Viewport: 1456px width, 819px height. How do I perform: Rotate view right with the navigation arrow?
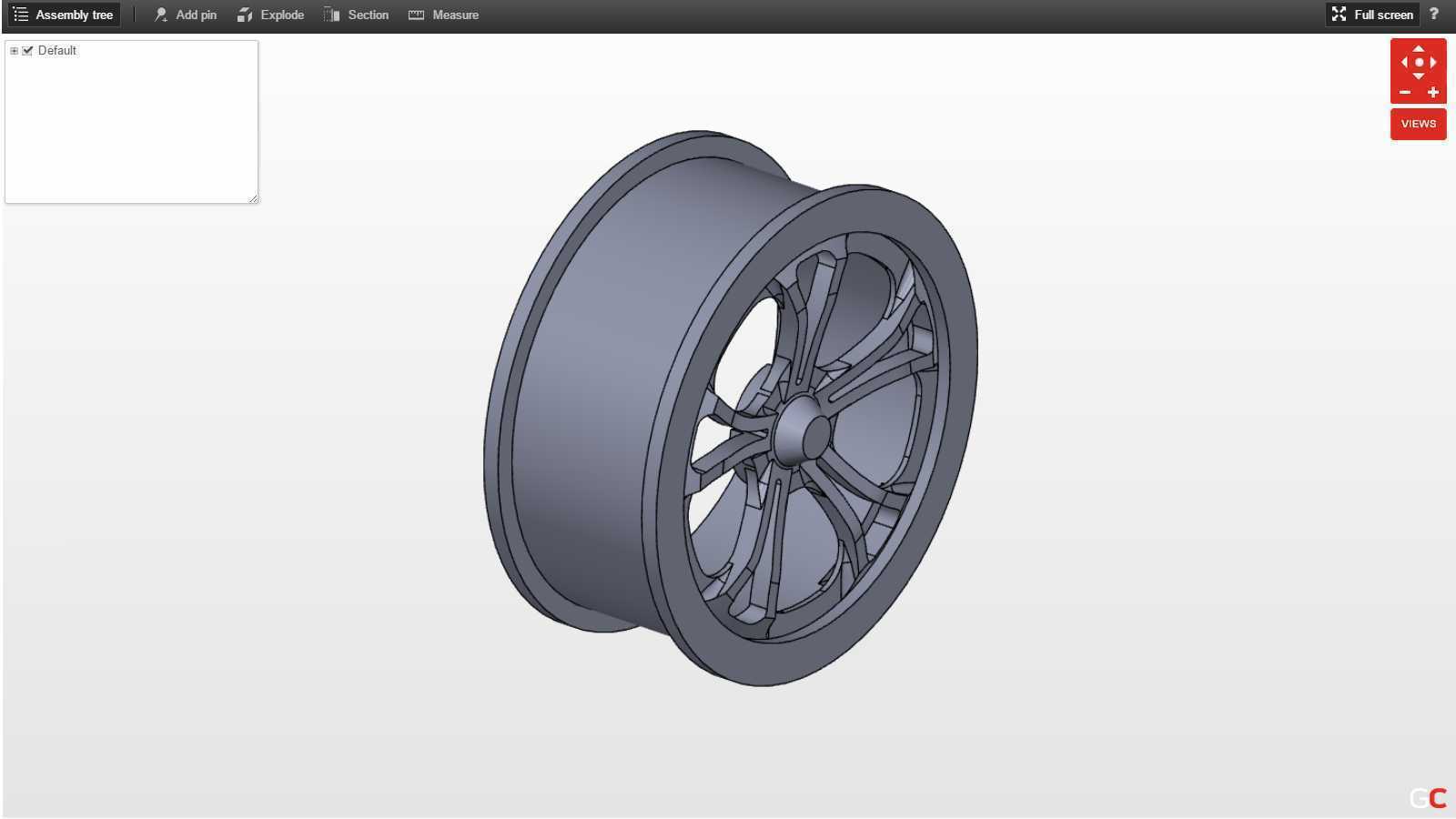coord(1433,63)
